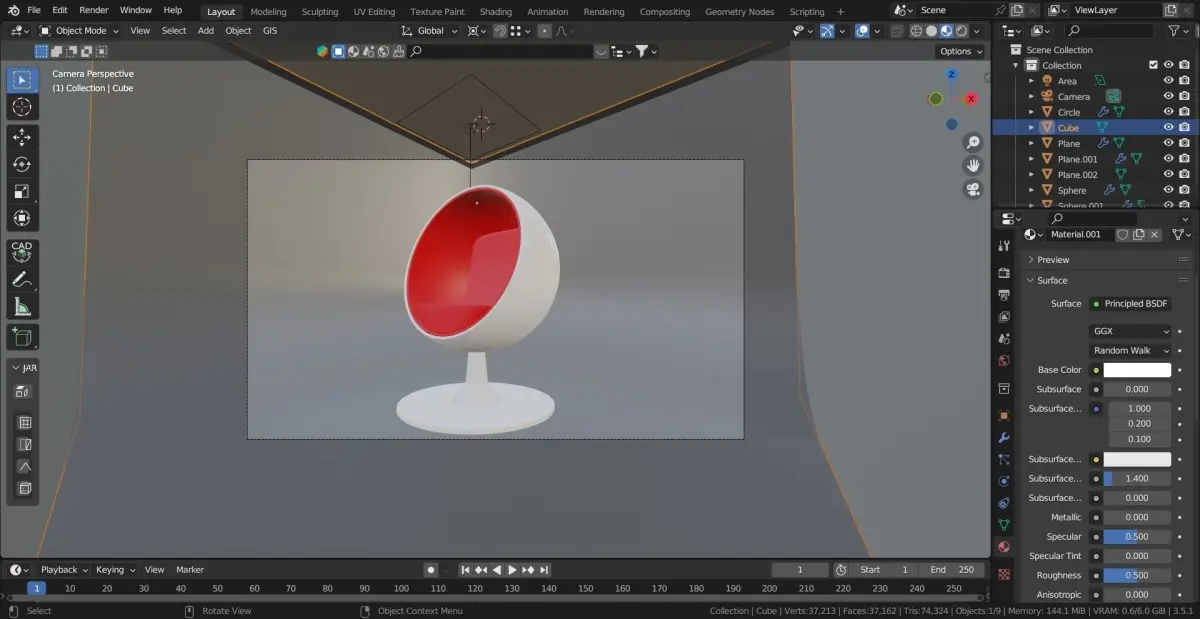Image resolution: width=1200 pixels, height=619 pixels.
Task: Choose the Move tool
Action: coord(22,137)
